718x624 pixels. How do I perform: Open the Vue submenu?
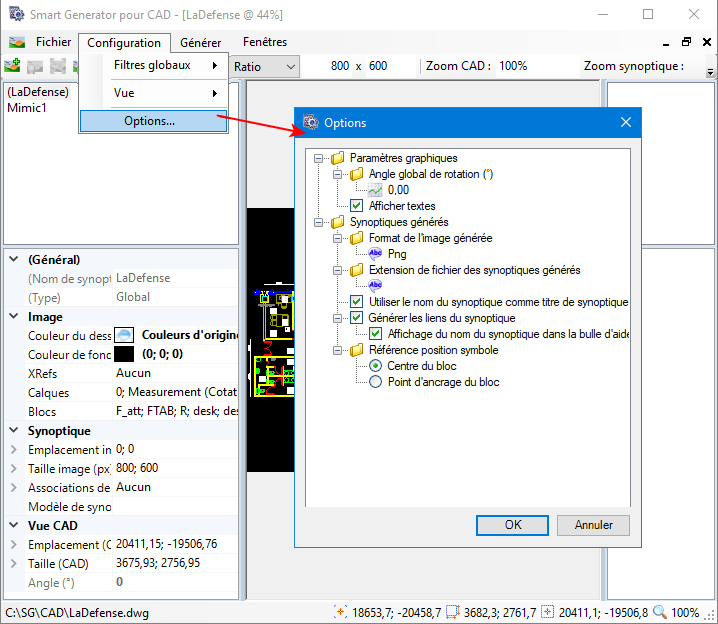coord(153,93)
